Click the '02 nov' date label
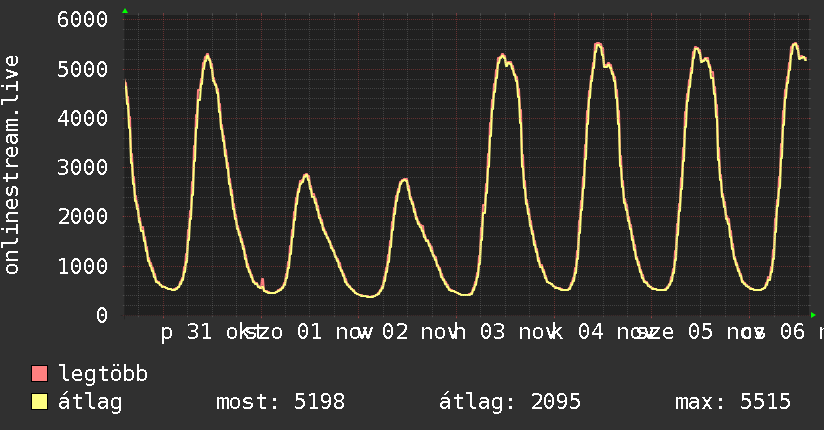 point(420,332)
